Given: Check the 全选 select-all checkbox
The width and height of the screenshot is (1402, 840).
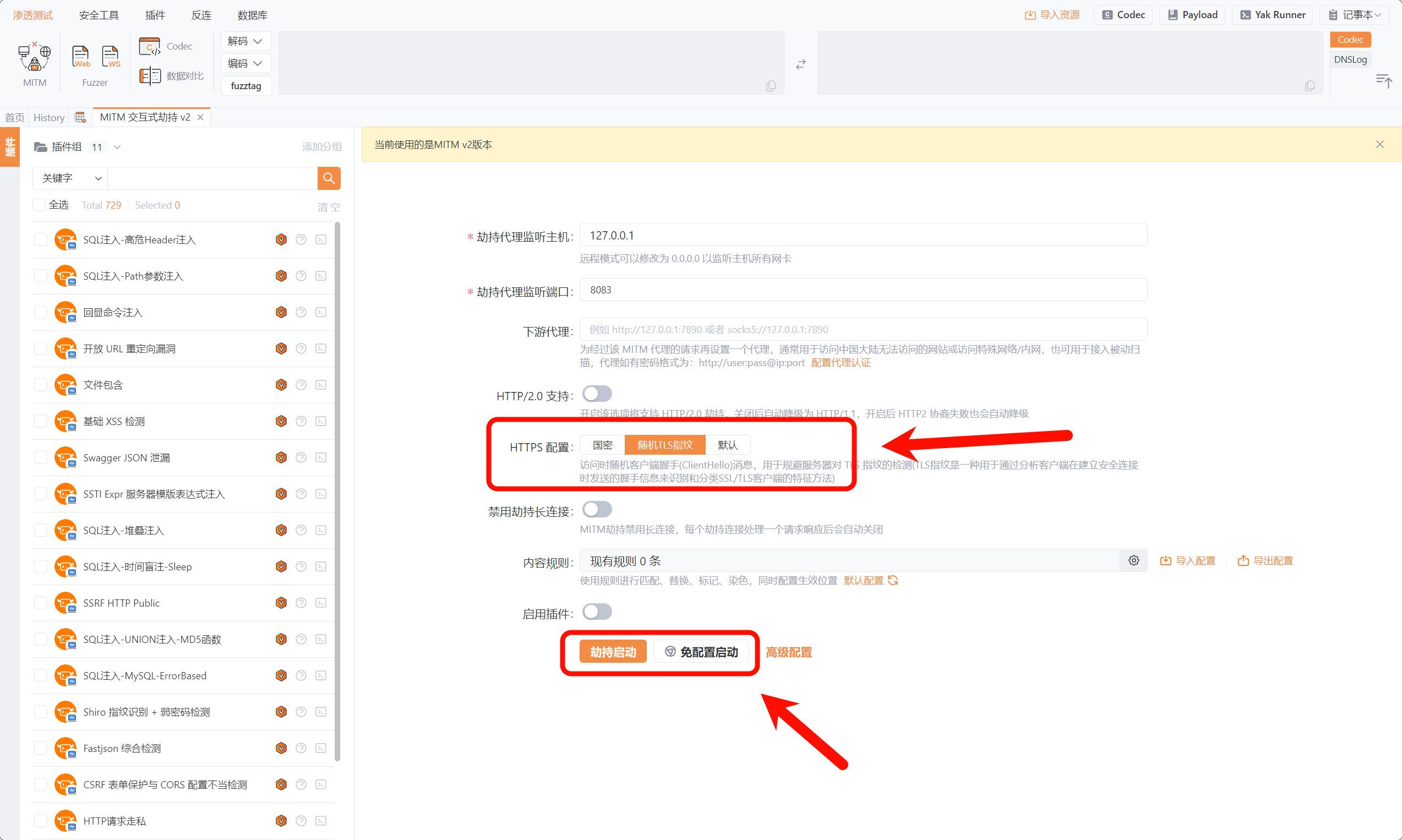Looking at the screenshot, I should [x=39, y=205].
